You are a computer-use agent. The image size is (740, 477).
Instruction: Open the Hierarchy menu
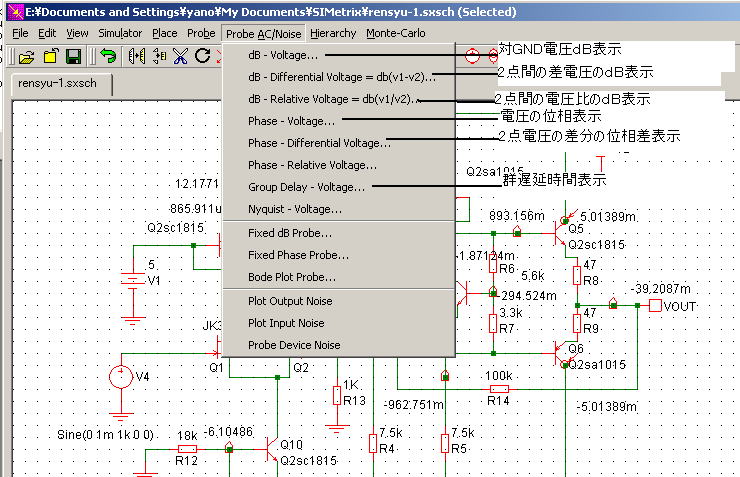pyautogui.click(x=333, y=33)
